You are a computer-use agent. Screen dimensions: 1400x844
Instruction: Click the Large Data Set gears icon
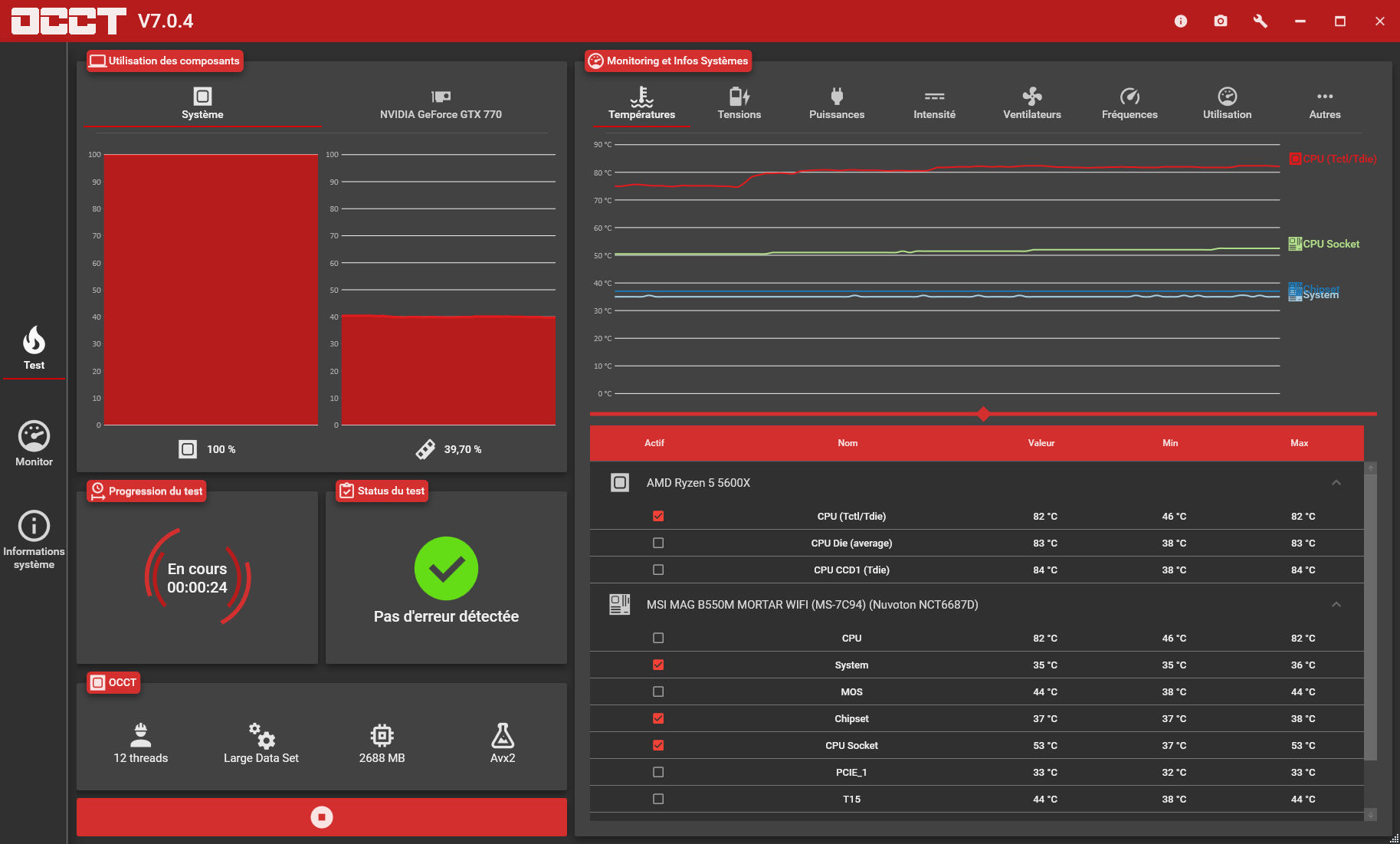click(261, 735)
